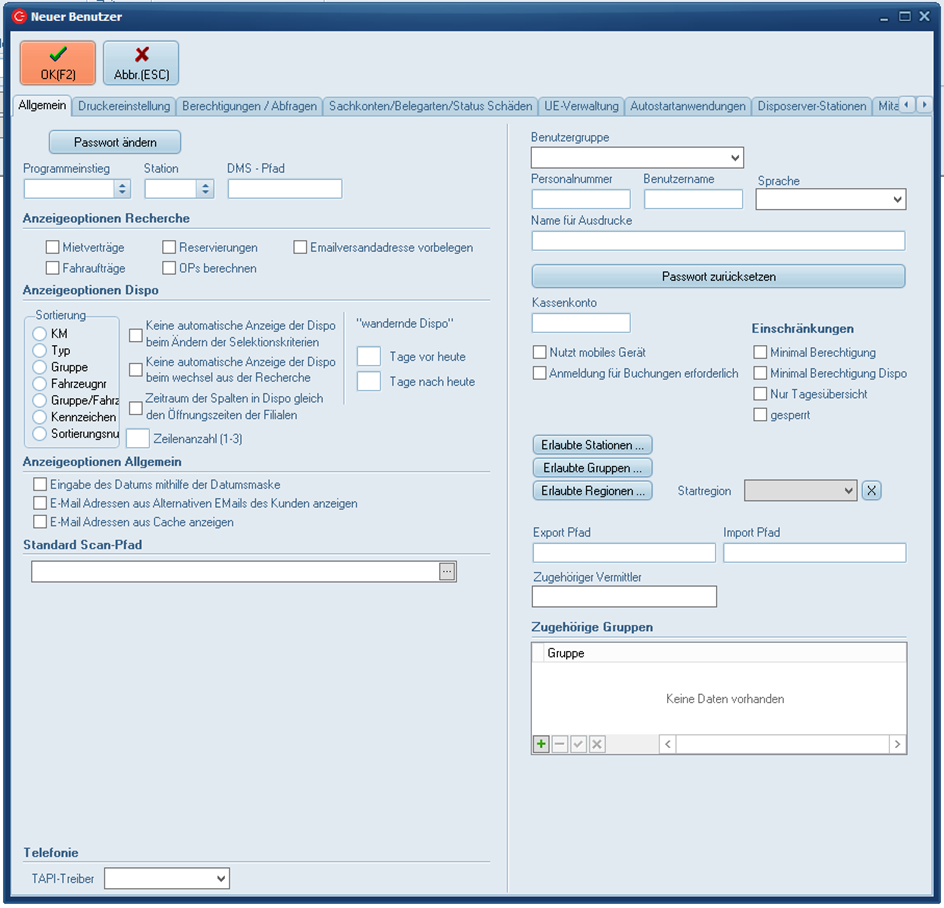Toggle the gesperrt checkbox
The image size is (944, 908).
pos(761,414)
